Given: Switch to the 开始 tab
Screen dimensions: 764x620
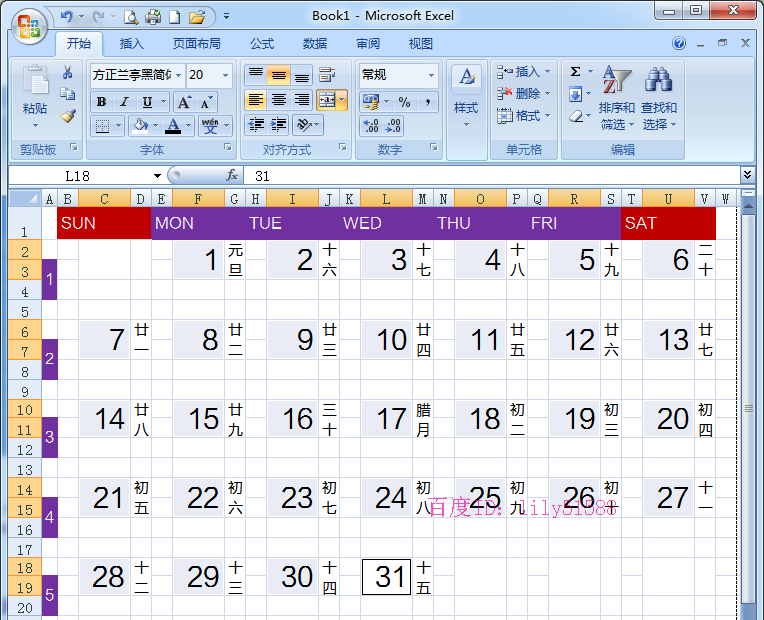Looking at the screenshot, I should click(x=78, y=44).
